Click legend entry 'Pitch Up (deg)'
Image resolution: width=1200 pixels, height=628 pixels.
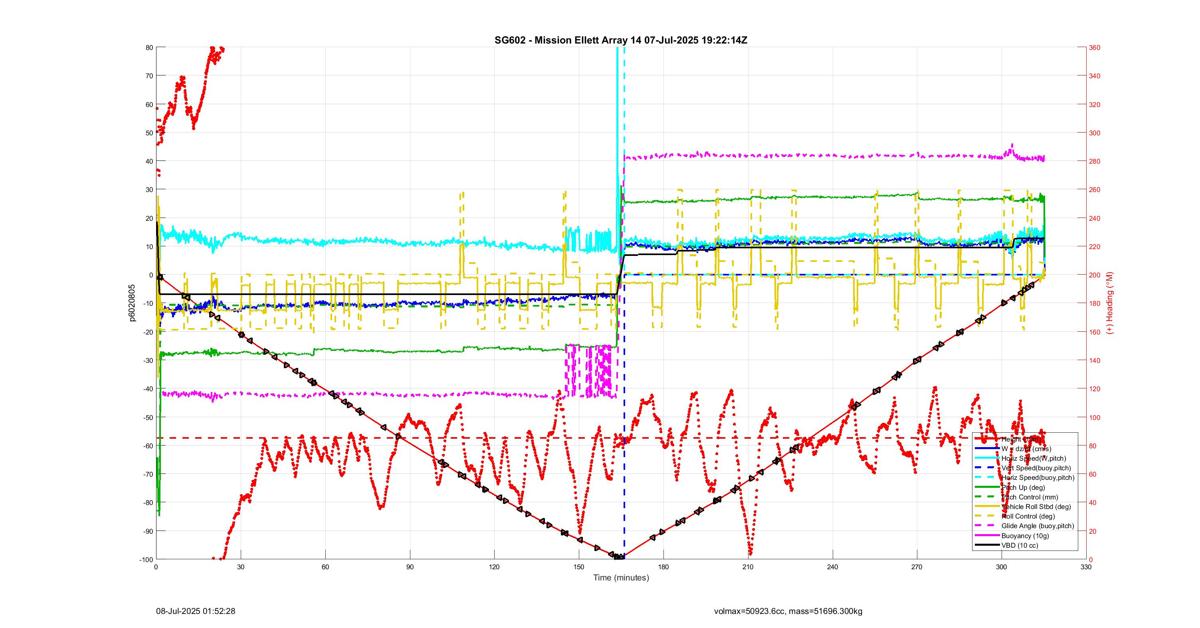tap(1023, 487)
